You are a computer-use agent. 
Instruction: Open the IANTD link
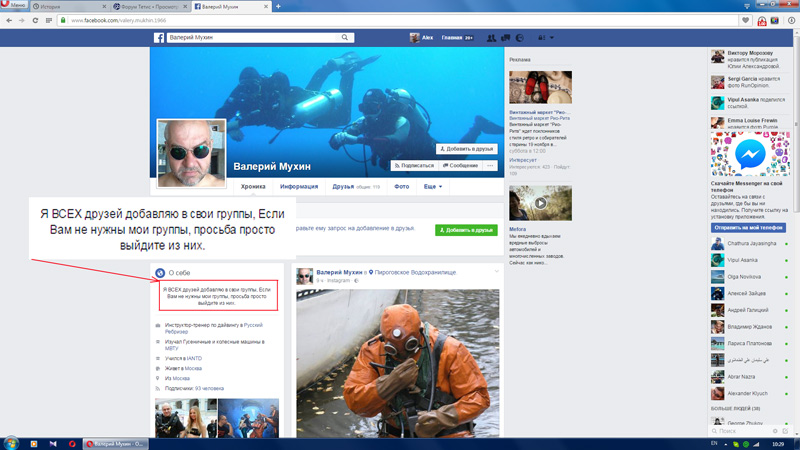pos(194,359)
